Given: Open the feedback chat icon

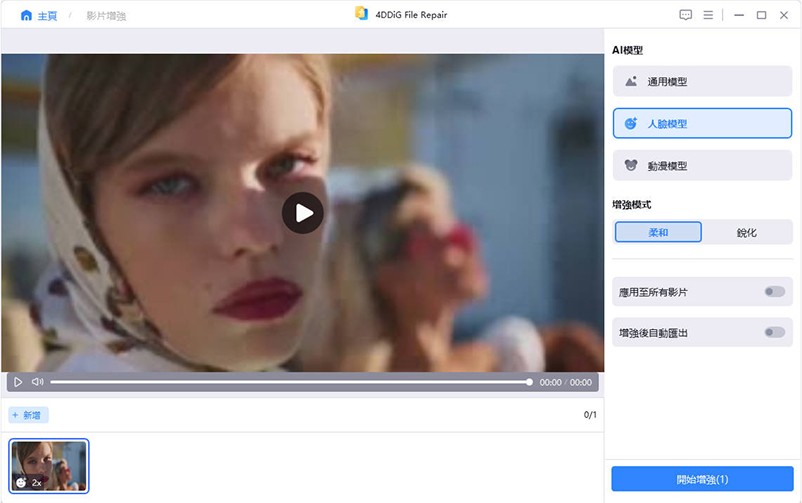Looking at the screenshot, I should pyautogui.click(x=685, y=15).
